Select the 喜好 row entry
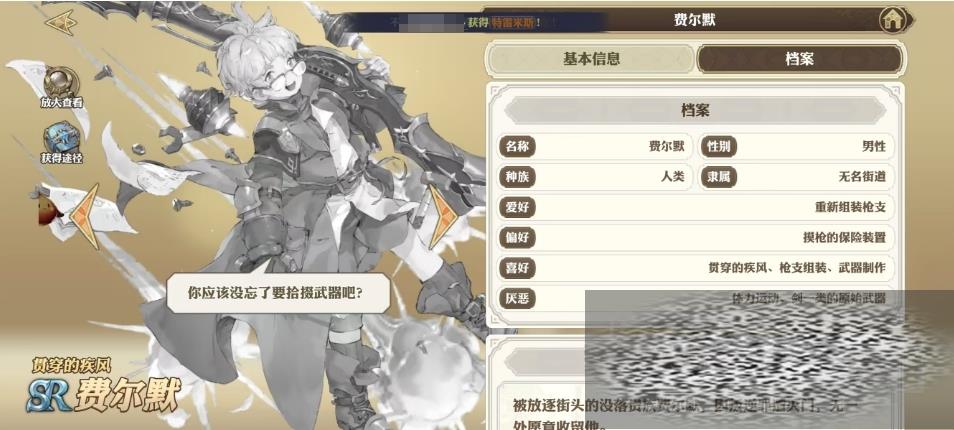 [695, 268]
